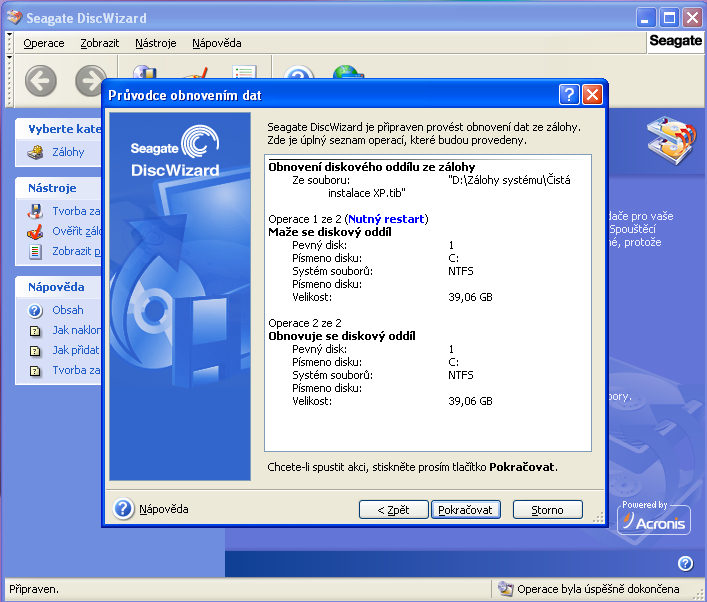Close the Průvodce obnovením dat dialog
Screen dimensions: 707x602
point(592,95)
